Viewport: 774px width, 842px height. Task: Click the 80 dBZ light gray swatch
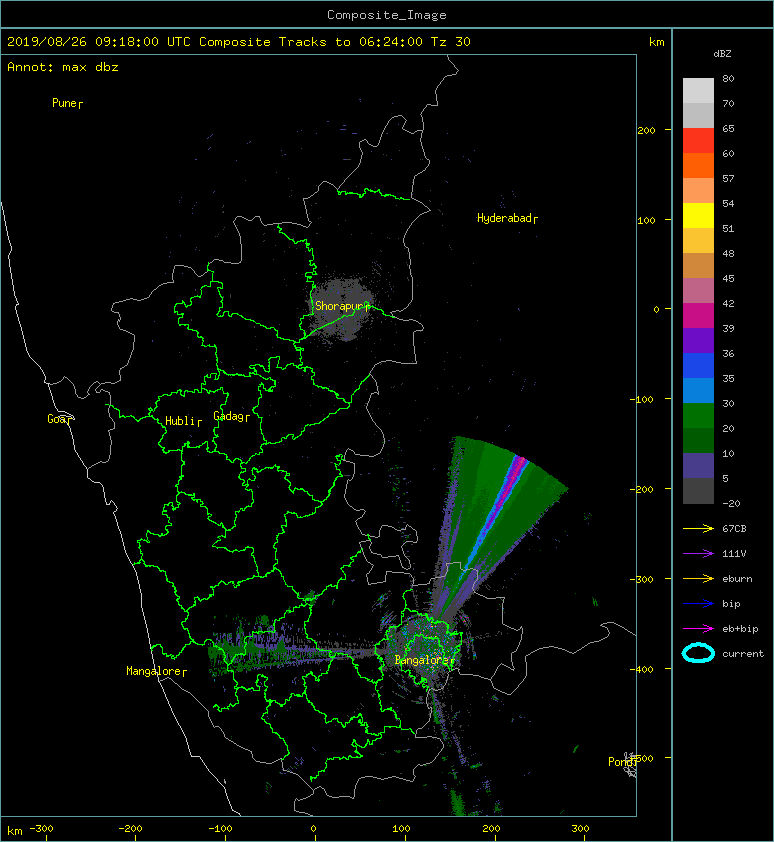click(x=698, y=90)
